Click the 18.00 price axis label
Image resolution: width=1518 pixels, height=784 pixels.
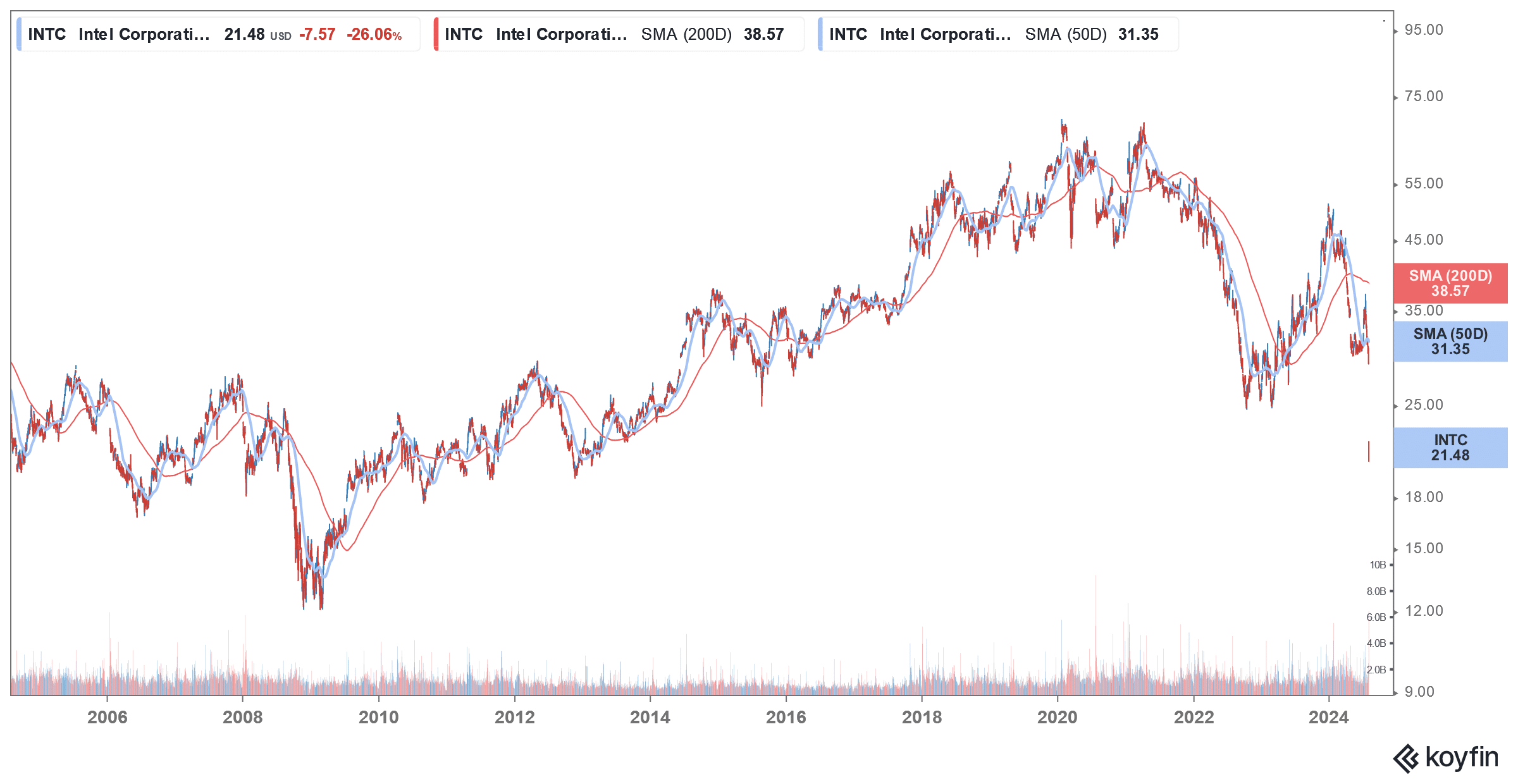point(1424,497)
